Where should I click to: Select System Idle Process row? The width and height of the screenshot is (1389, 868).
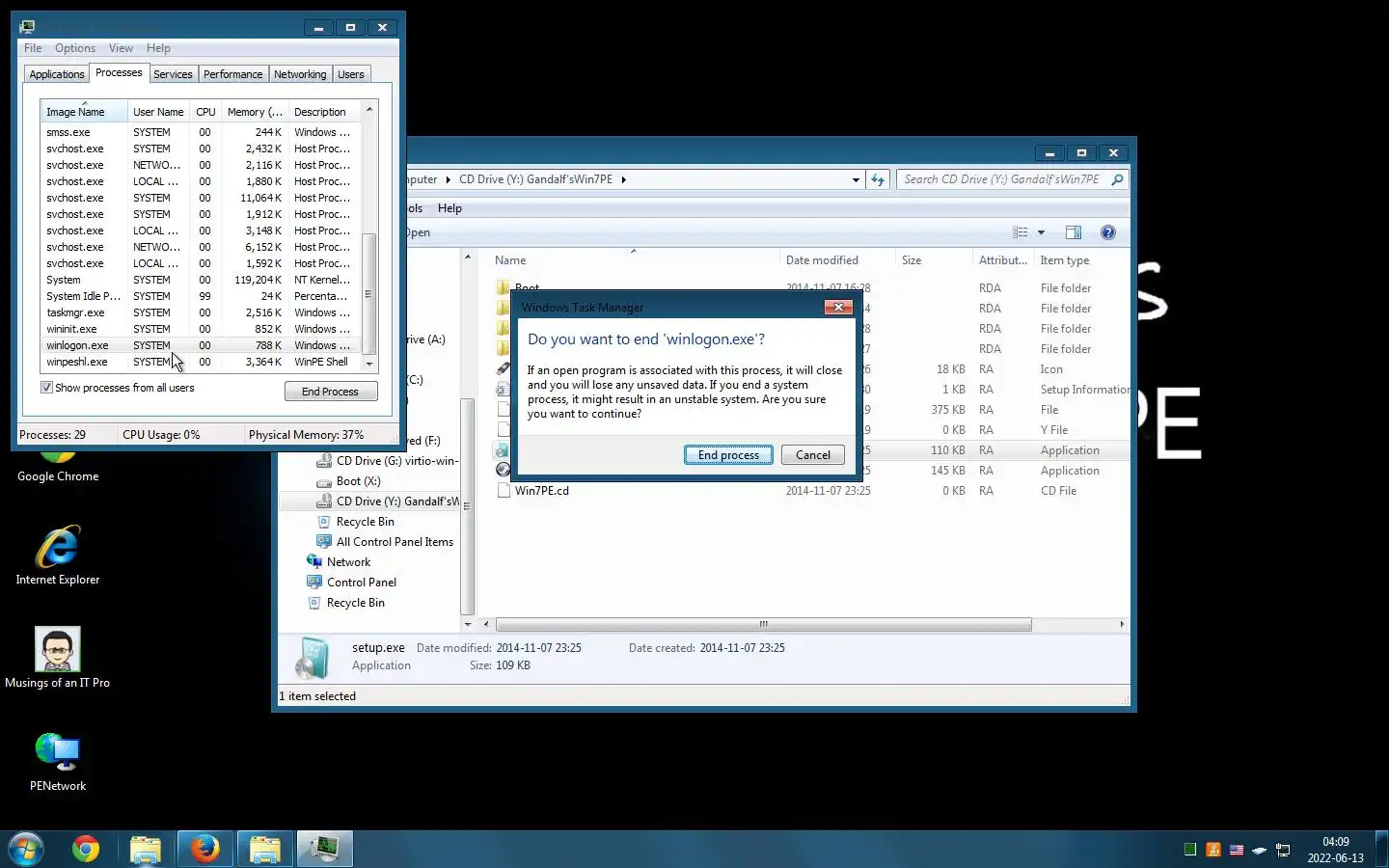click(x=201, y=296)
